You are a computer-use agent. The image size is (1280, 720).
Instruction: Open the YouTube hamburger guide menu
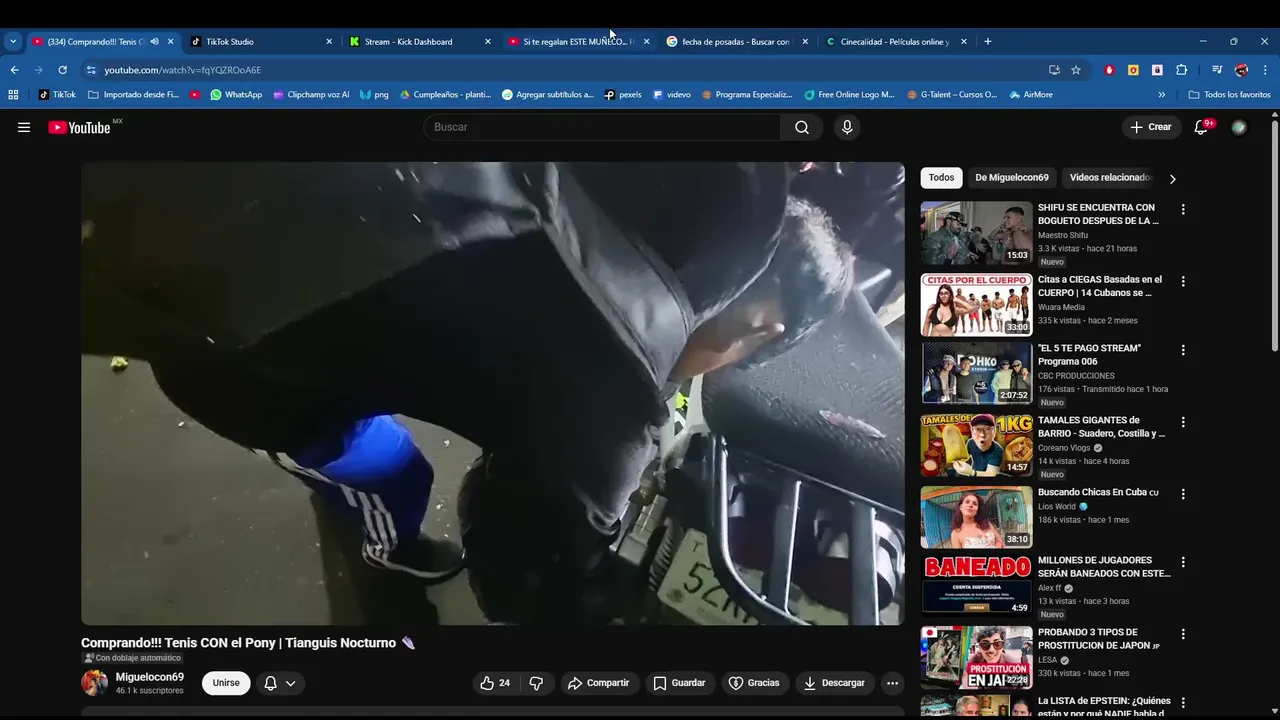[x=24, y=127]
